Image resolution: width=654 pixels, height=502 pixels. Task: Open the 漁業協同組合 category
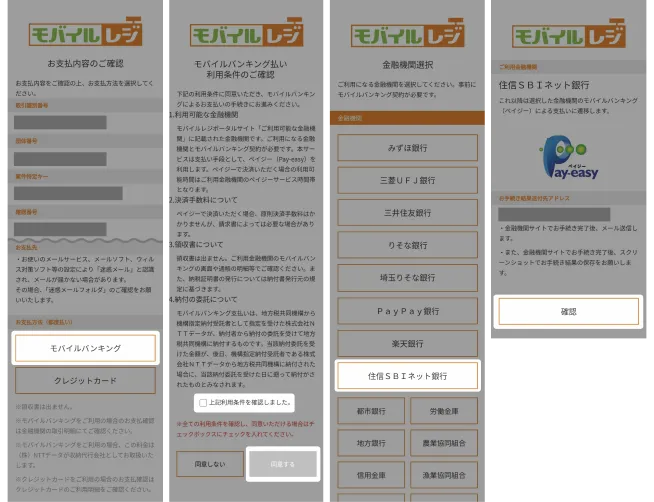tap(444, 475)
